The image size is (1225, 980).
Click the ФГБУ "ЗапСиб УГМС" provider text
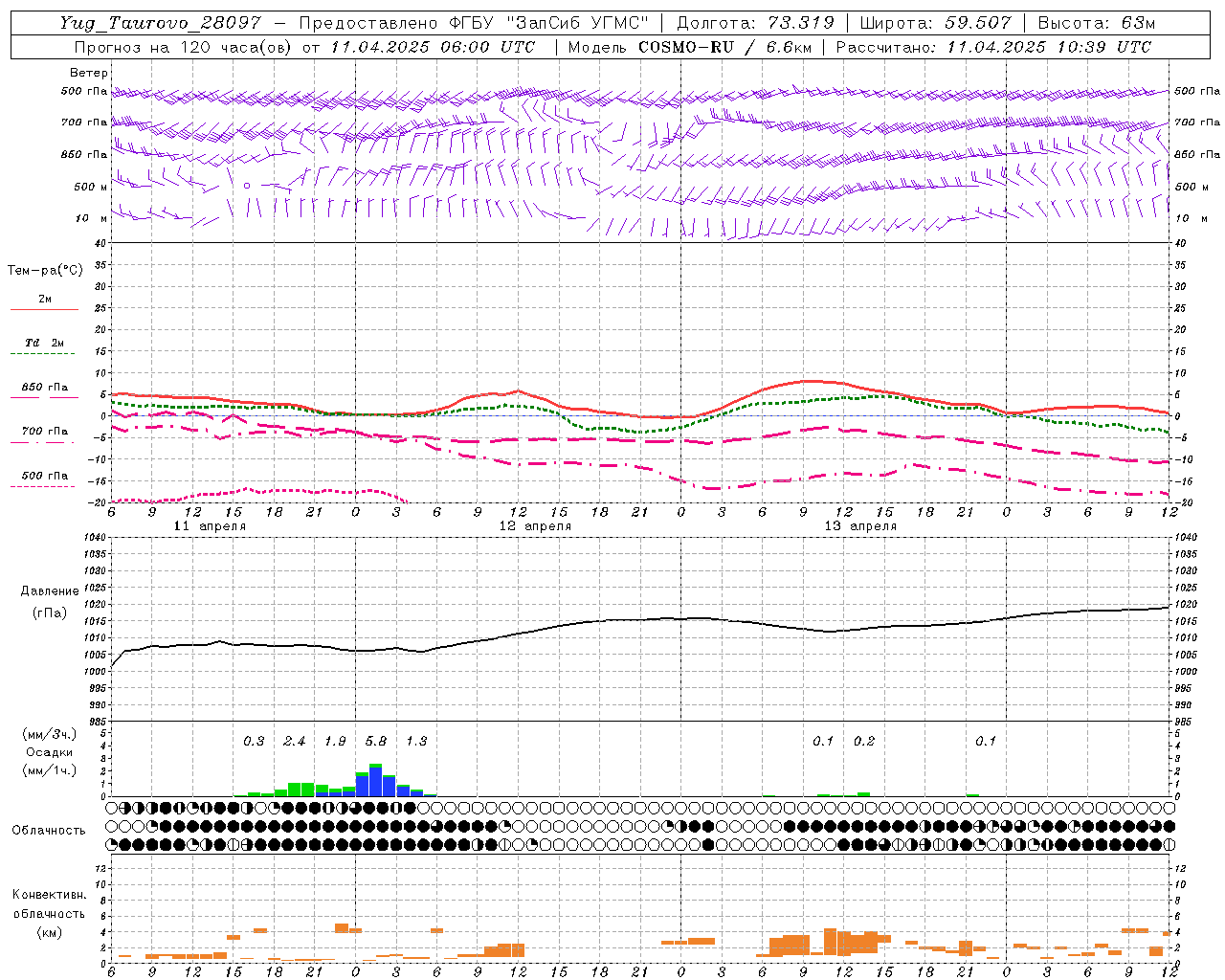(x=547, y=23)
